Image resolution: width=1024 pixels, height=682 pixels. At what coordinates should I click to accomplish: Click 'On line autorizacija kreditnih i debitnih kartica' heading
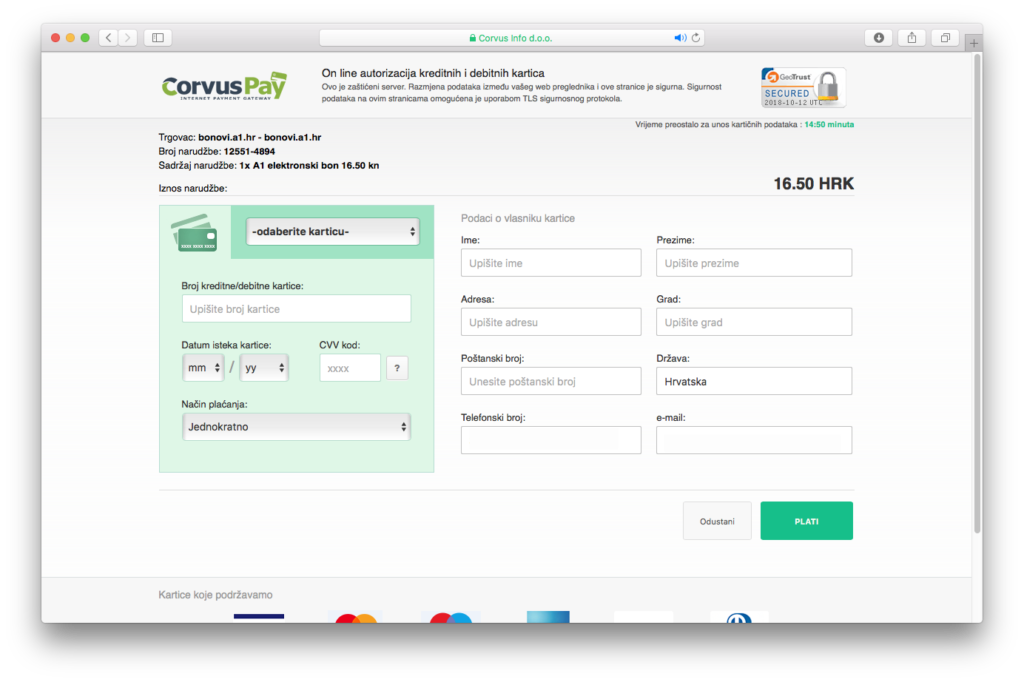click(x=432, y=73)
